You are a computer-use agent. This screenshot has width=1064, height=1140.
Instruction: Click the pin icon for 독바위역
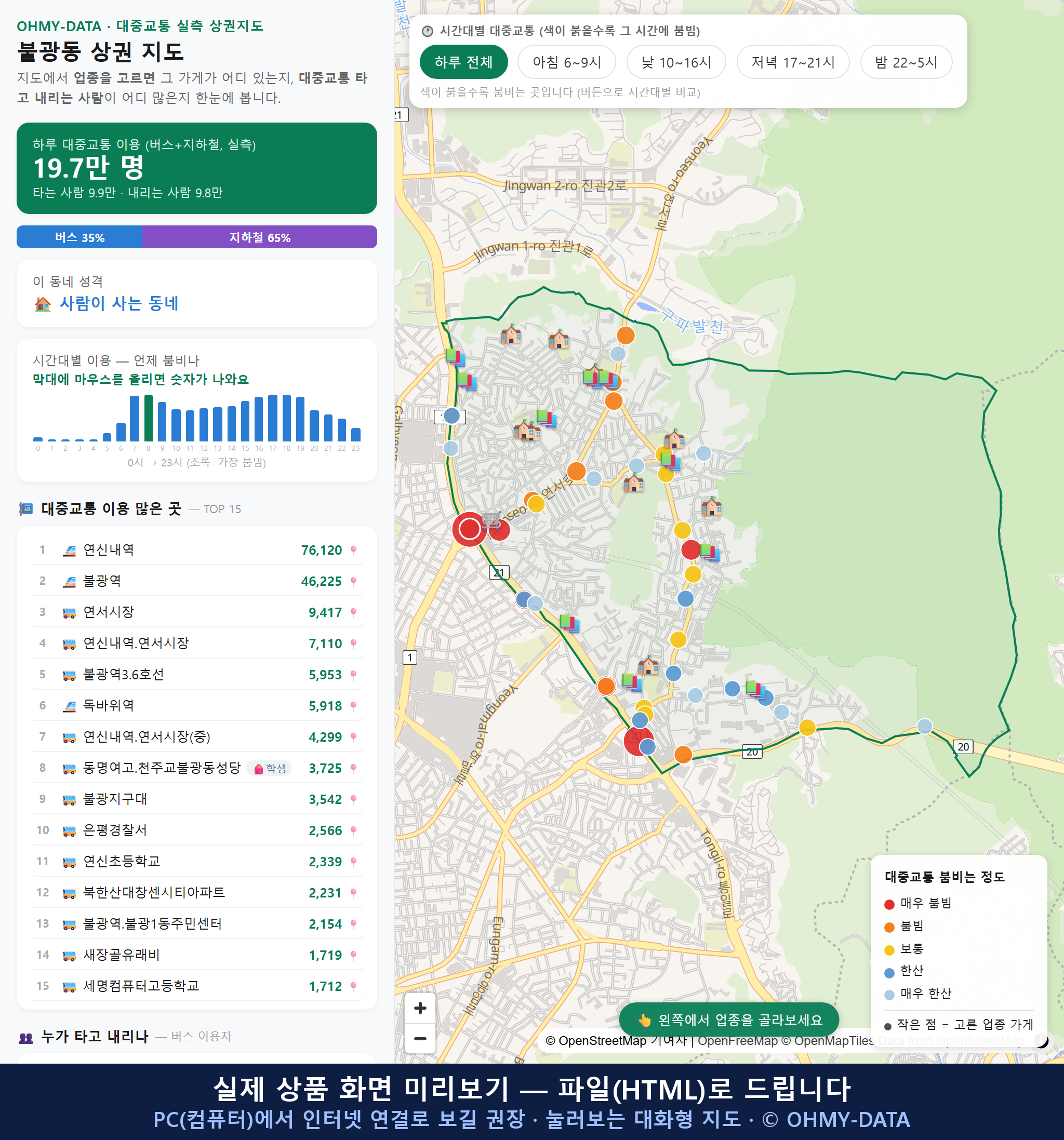(x=353, y=706)
